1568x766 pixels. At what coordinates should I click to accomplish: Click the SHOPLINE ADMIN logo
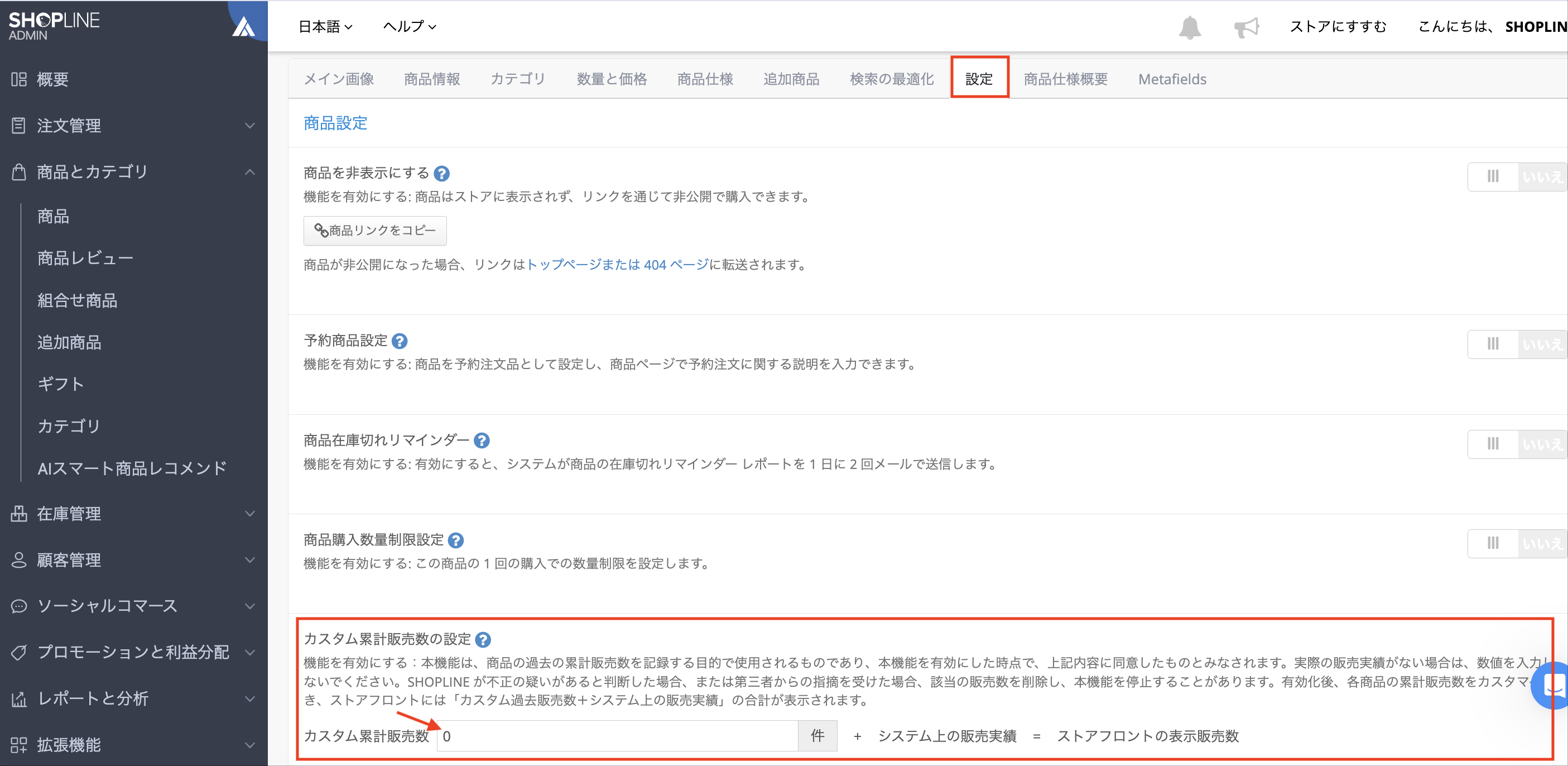(x=54, y=26)
